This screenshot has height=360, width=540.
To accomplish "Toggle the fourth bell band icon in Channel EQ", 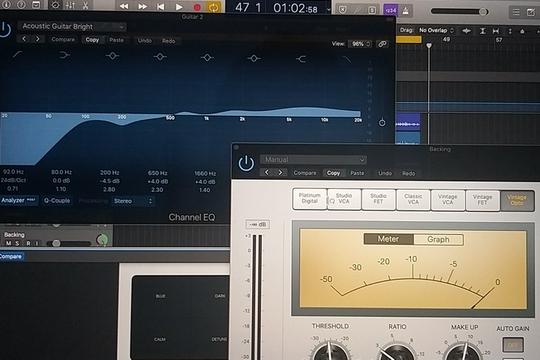I will click(254, 58).
